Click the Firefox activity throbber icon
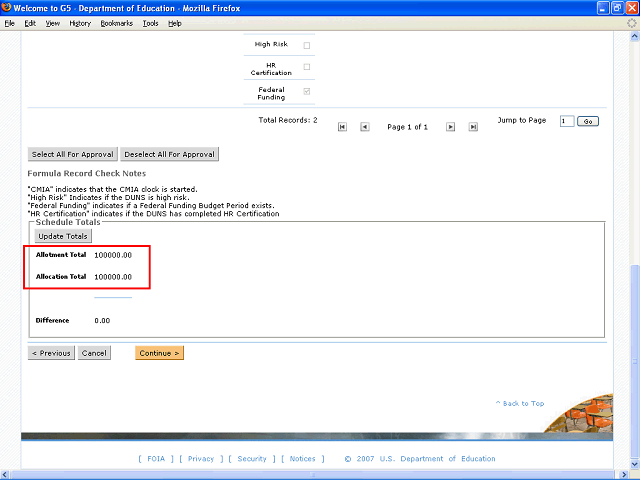 (x=632, y=23)
